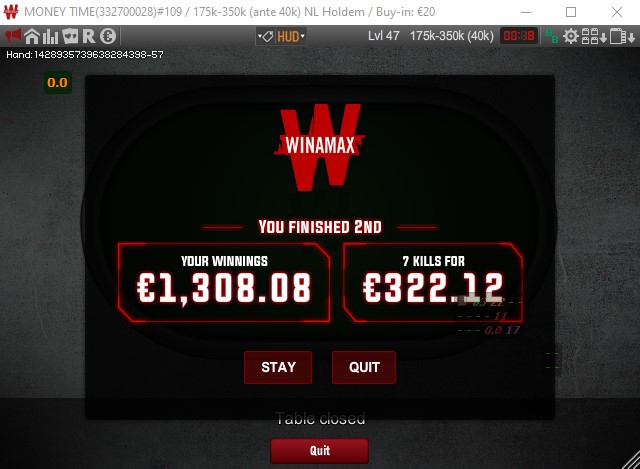Click the 0.0 HUD stat badge

pos(58,83)
